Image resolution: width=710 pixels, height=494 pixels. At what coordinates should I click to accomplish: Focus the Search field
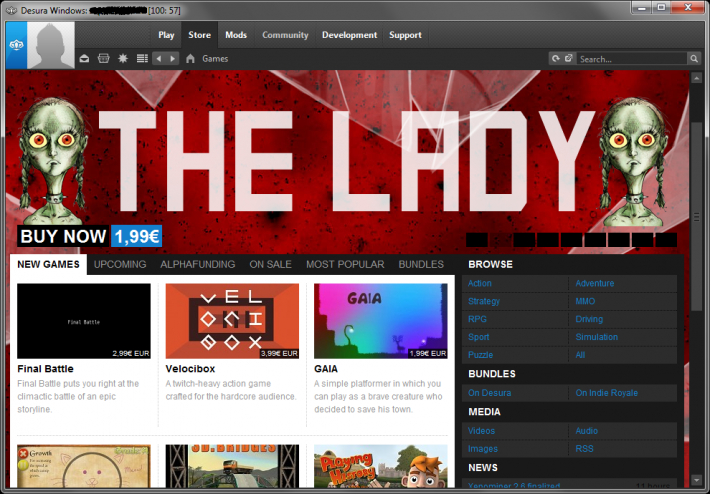[x=632, y=59]
